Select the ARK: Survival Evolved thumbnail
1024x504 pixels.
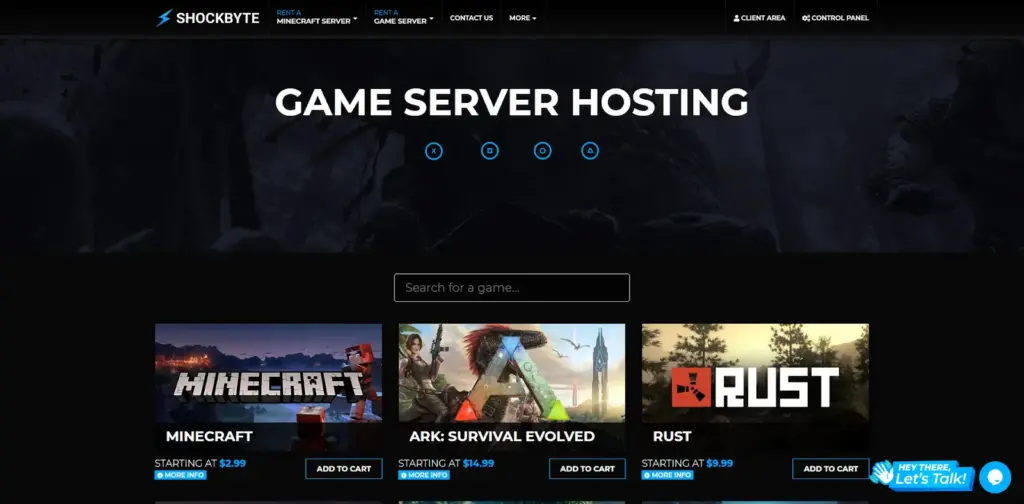point(511,373)
